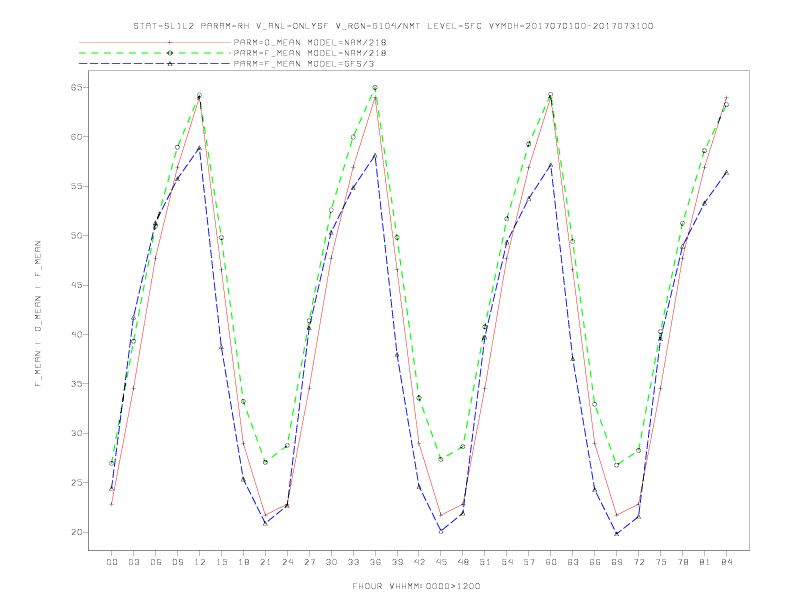Screen dimensions: 792x612
Task: Click y-axis tick value 40
Action: click(x=76, y=334)
